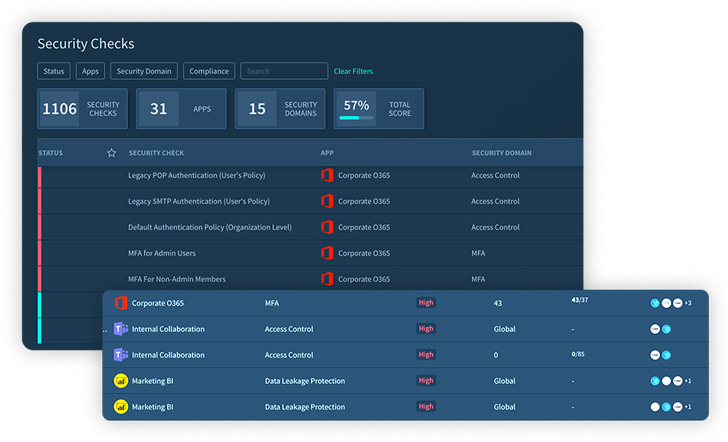Click Teams icon in first Internal Collaboration row

[121, 329]
